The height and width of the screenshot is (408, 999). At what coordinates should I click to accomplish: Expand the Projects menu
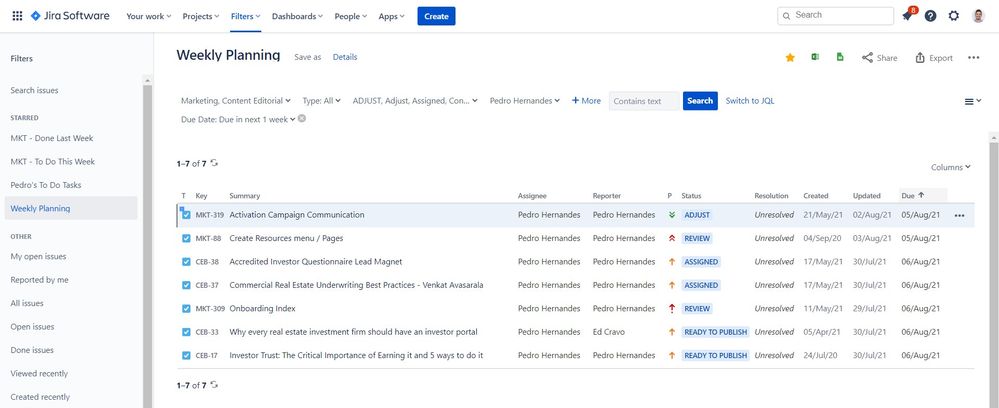click(201, 17)
